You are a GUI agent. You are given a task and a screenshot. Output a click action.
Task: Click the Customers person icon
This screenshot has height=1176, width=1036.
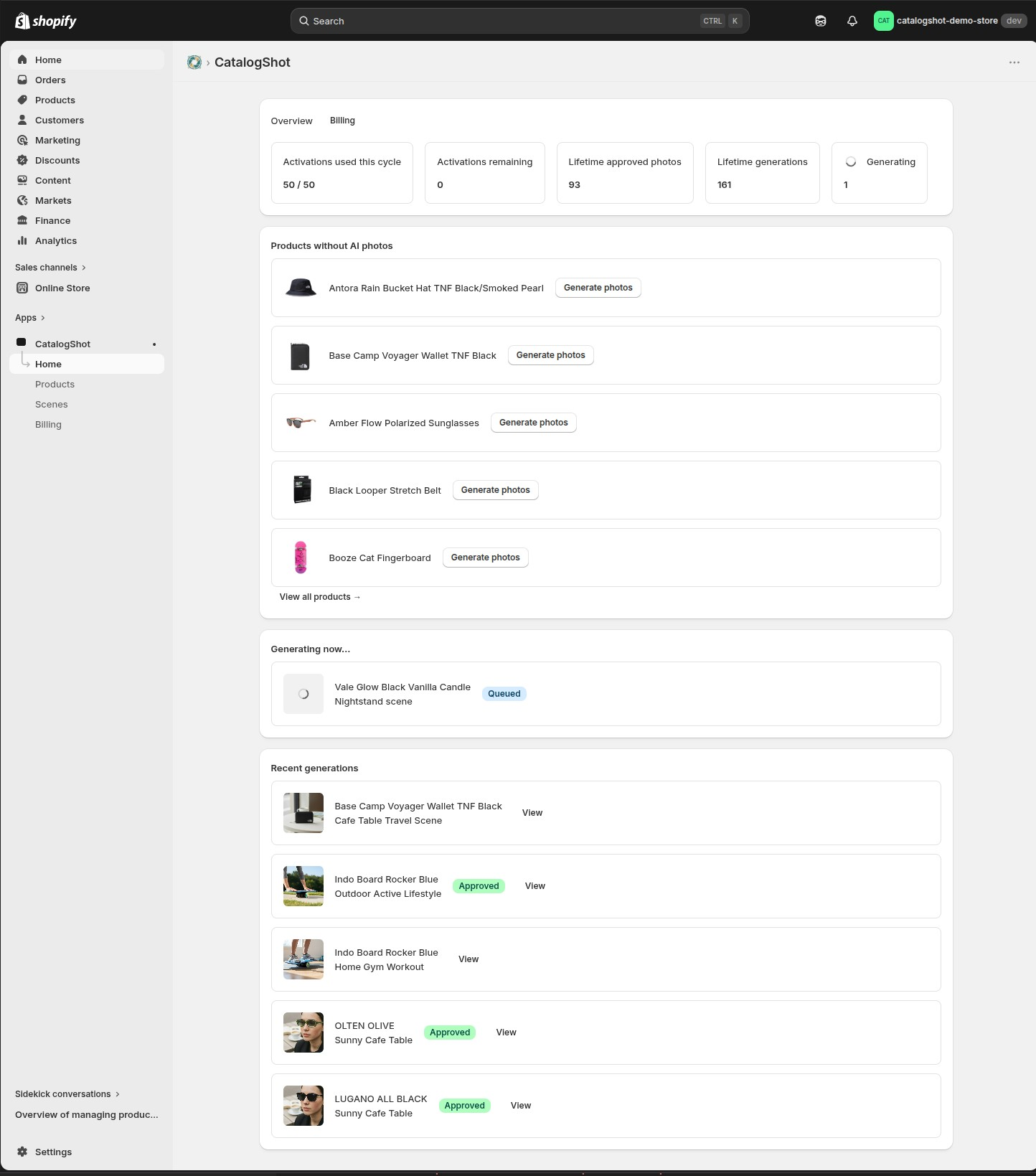(x=22, y=120)
